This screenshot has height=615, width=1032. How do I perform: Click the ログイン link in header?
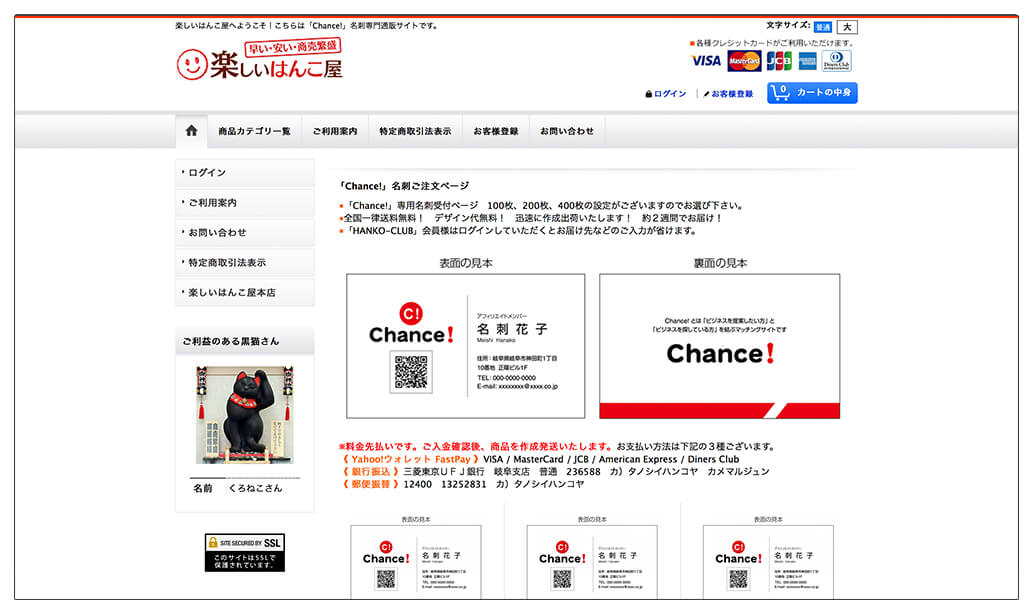click(669, 94)
